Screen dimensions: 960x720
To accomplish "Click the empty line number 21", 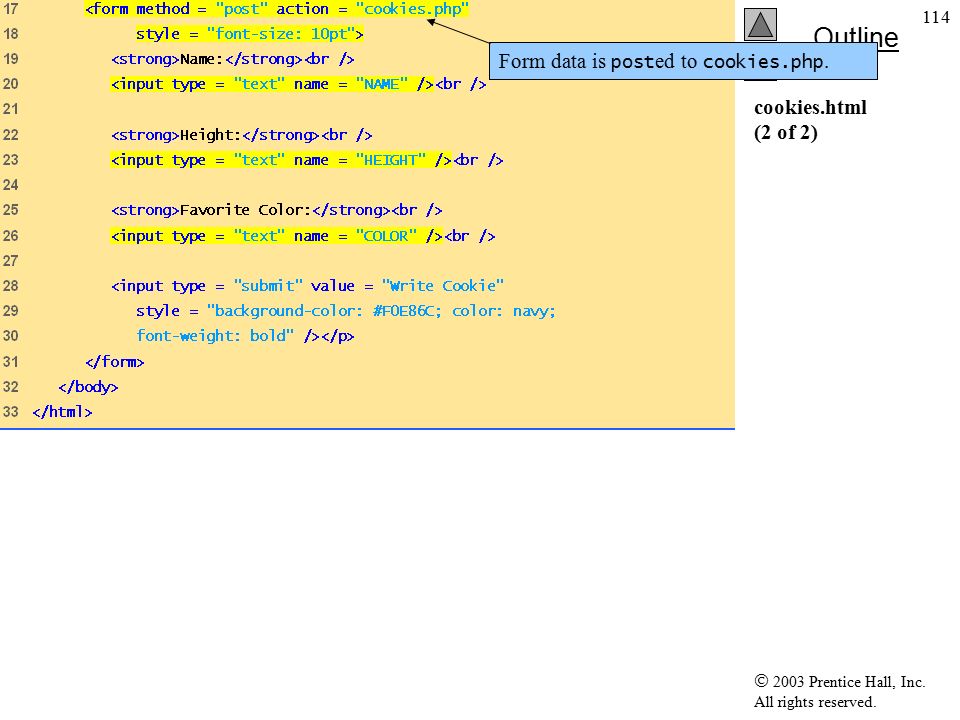I will (x=10, y=110).
